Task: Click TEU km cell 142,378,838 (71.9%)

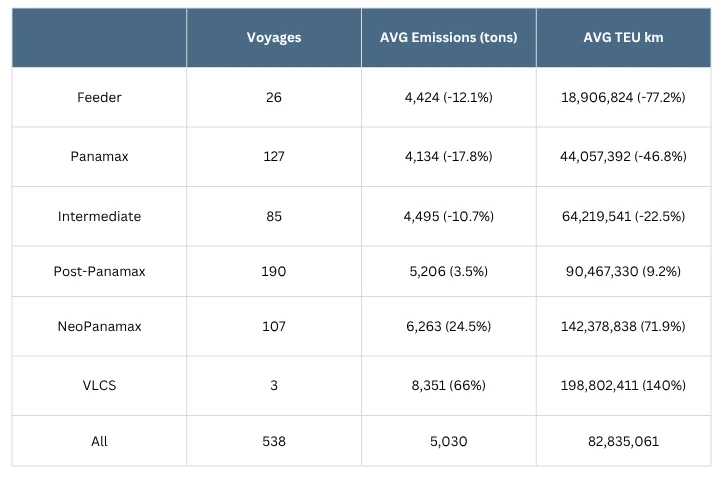Action: [623, 326]
